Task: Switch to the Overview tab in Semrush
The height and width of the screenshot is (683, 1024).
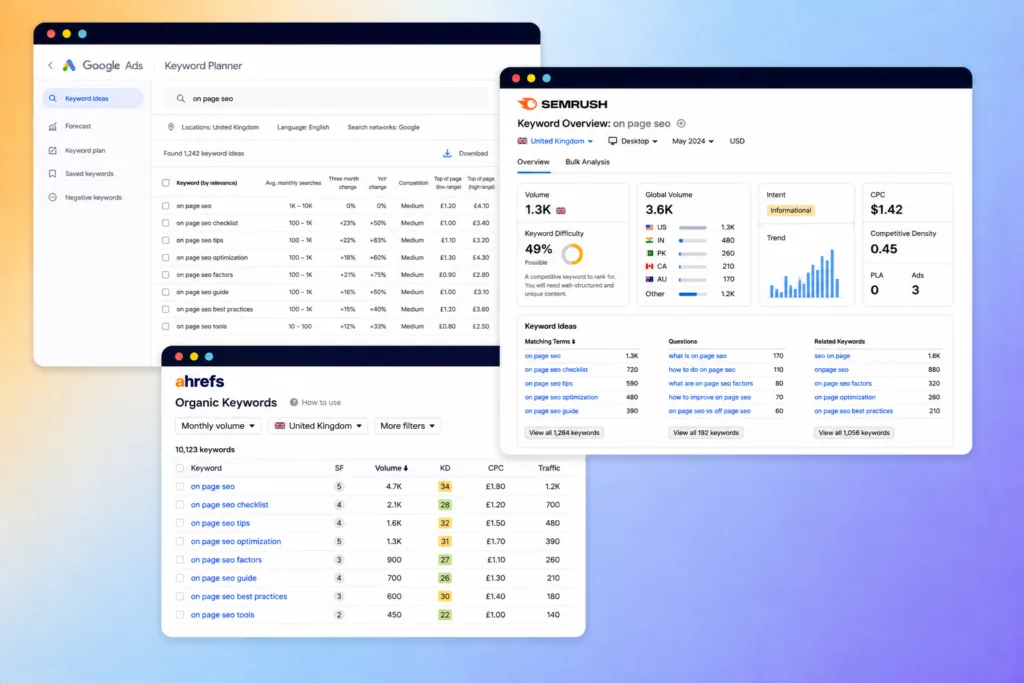Action: tap(534, 162)
